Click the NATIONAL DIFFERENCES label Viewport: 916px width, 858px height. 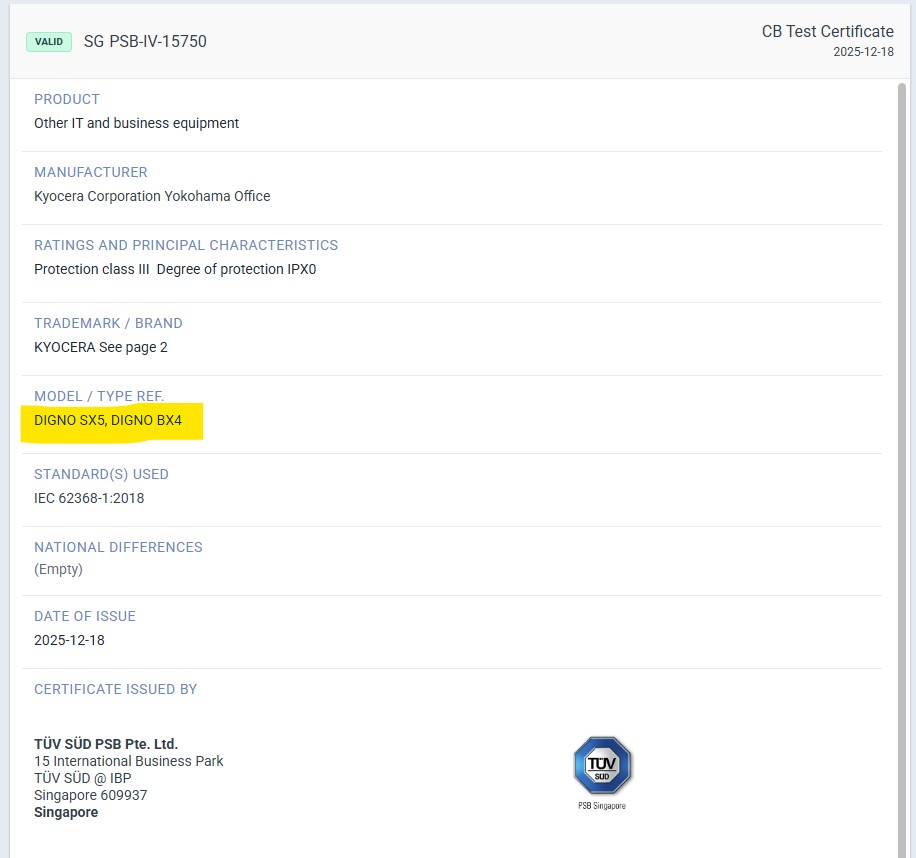tap(118, 547)
